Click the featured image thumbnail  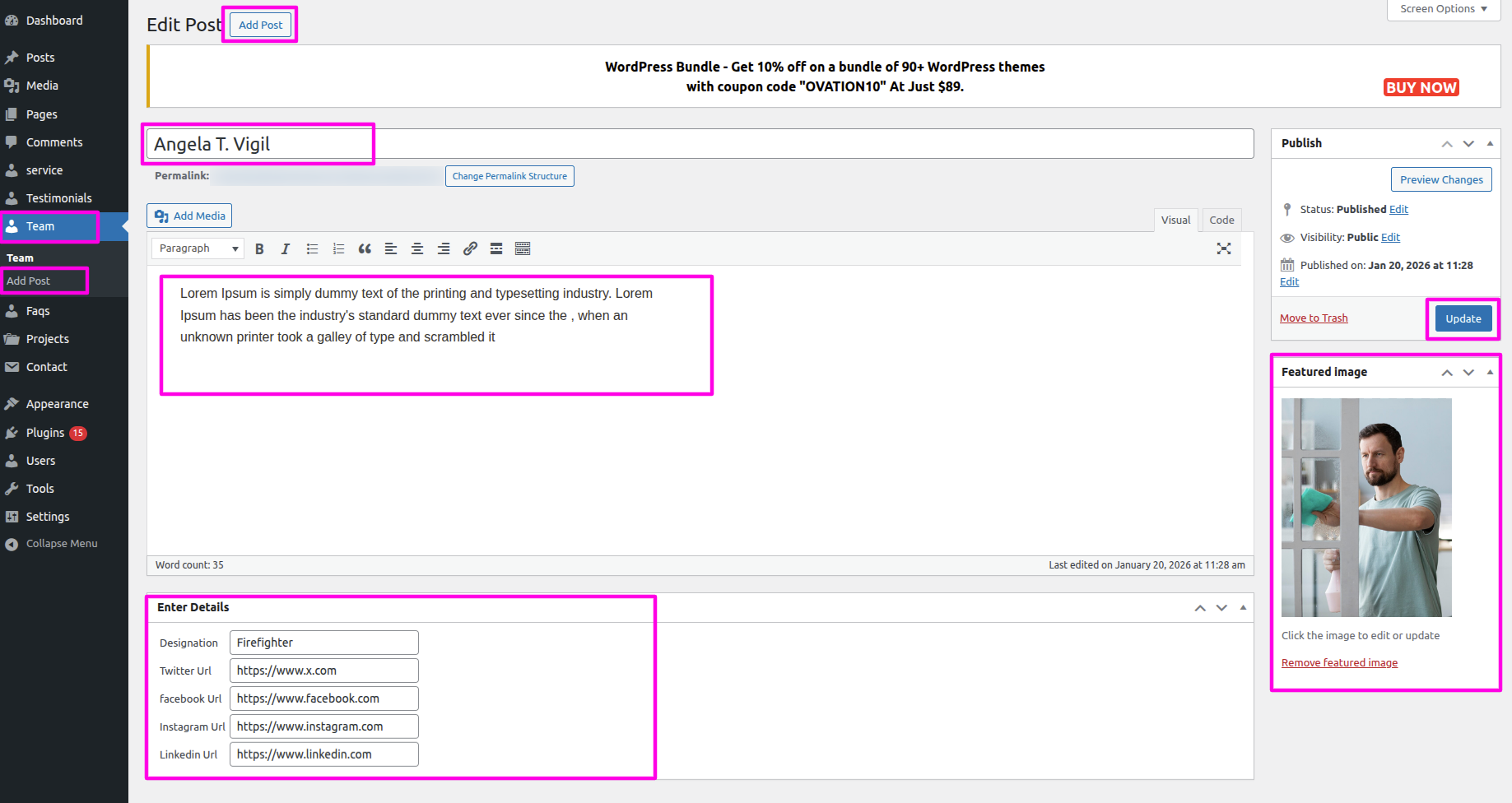point(1366,508)
